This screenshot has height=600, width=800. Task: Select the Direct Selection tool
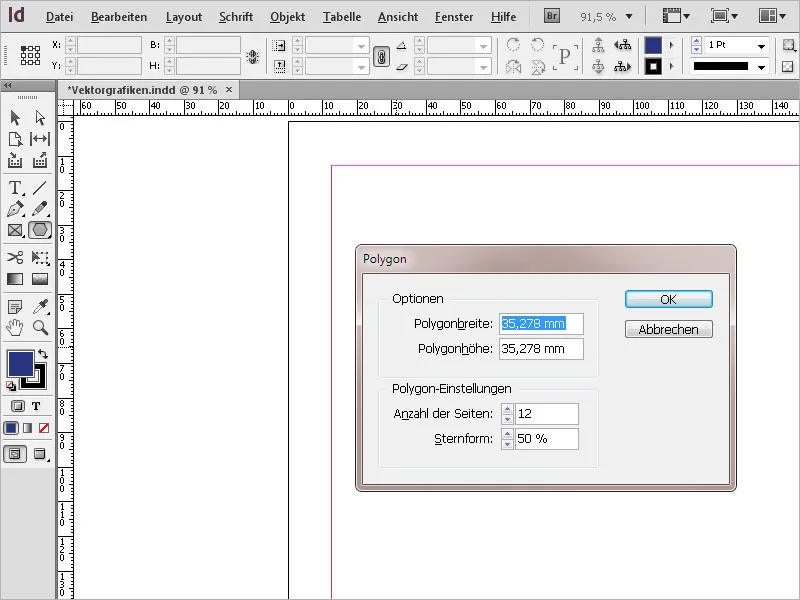point(40,118)
